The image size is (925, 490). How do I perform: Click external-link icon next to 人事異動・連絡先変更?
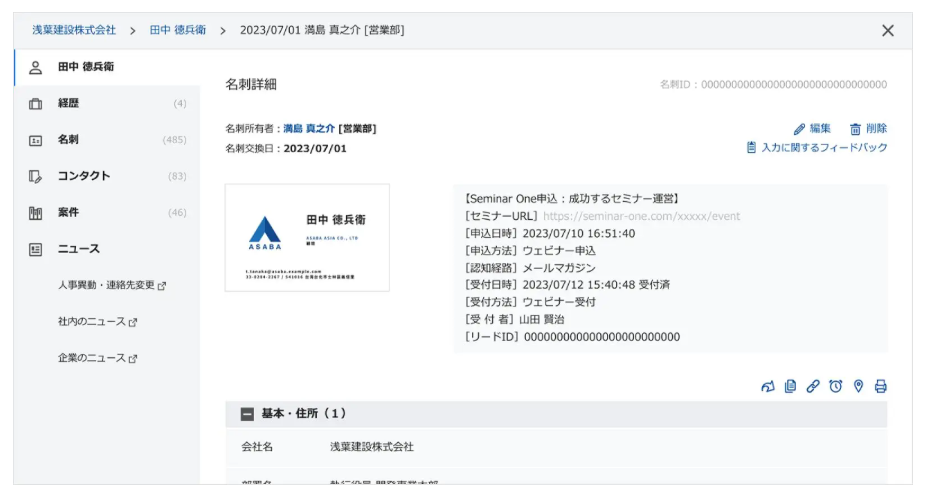click(162, 286)
